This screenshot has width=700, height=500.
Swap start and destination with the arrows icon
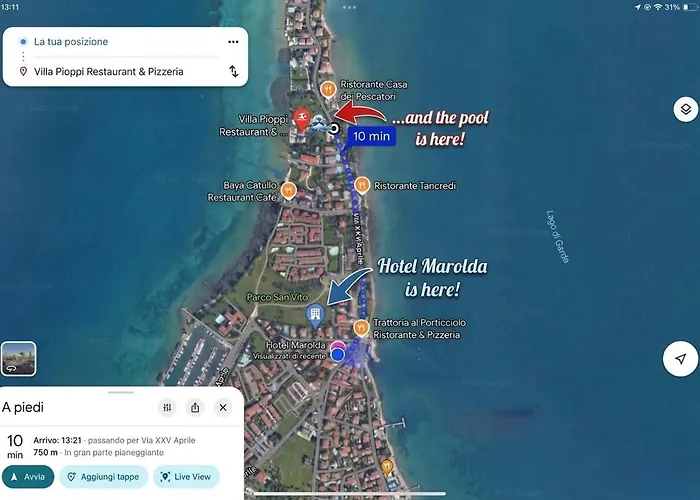[x=233, y=71]
